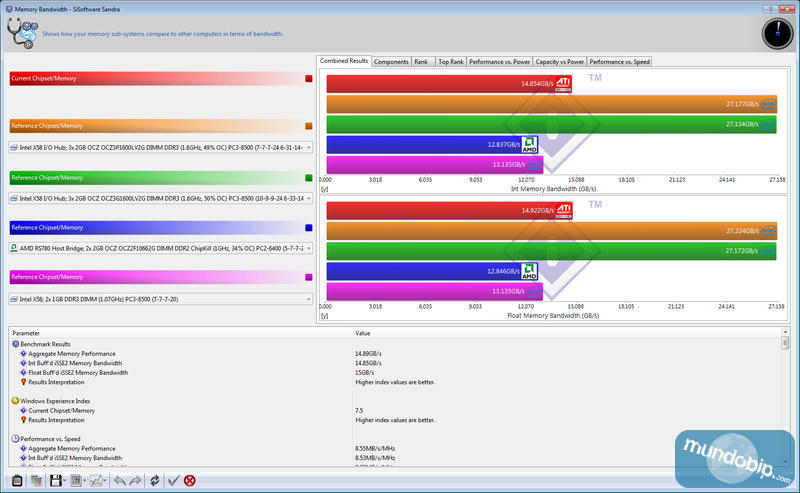800x493 pixels.
Task: Open the save icon's dropdown arrow
Action: [x=65, y=481]
